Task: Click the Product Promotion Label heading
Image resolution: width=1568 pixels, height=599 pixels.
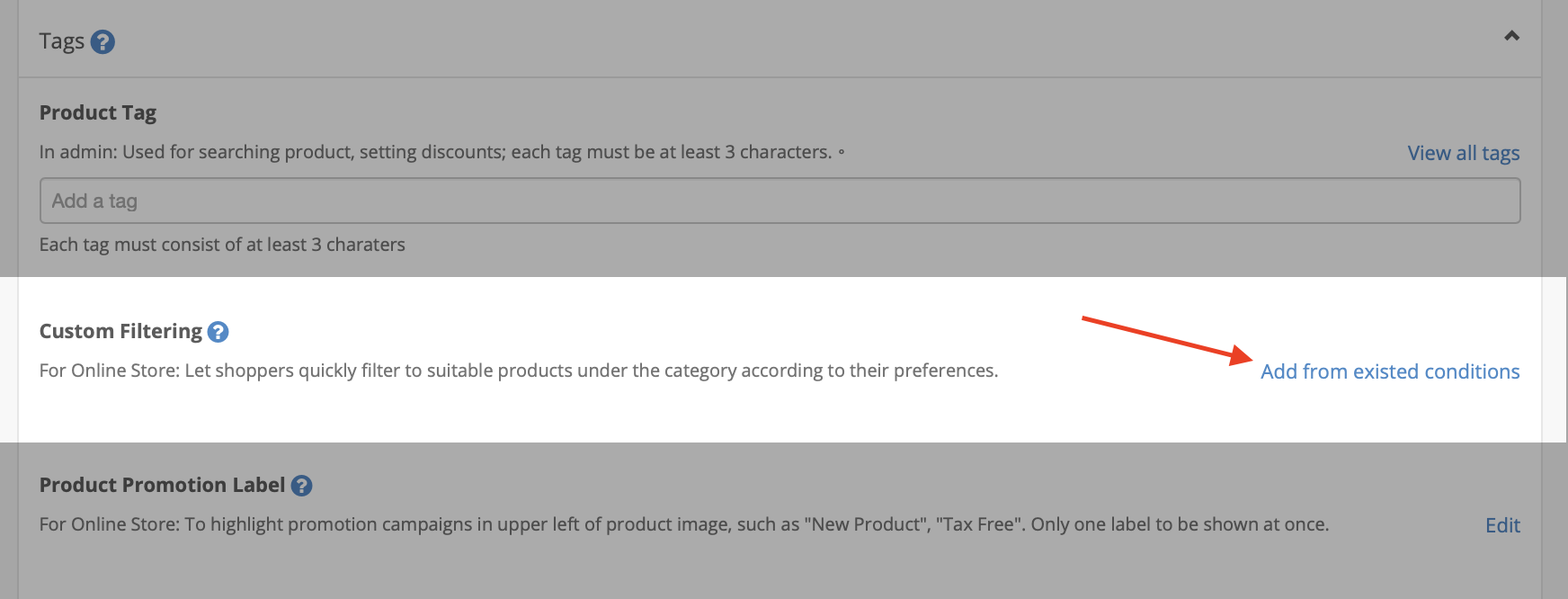Action: point(162,485)
